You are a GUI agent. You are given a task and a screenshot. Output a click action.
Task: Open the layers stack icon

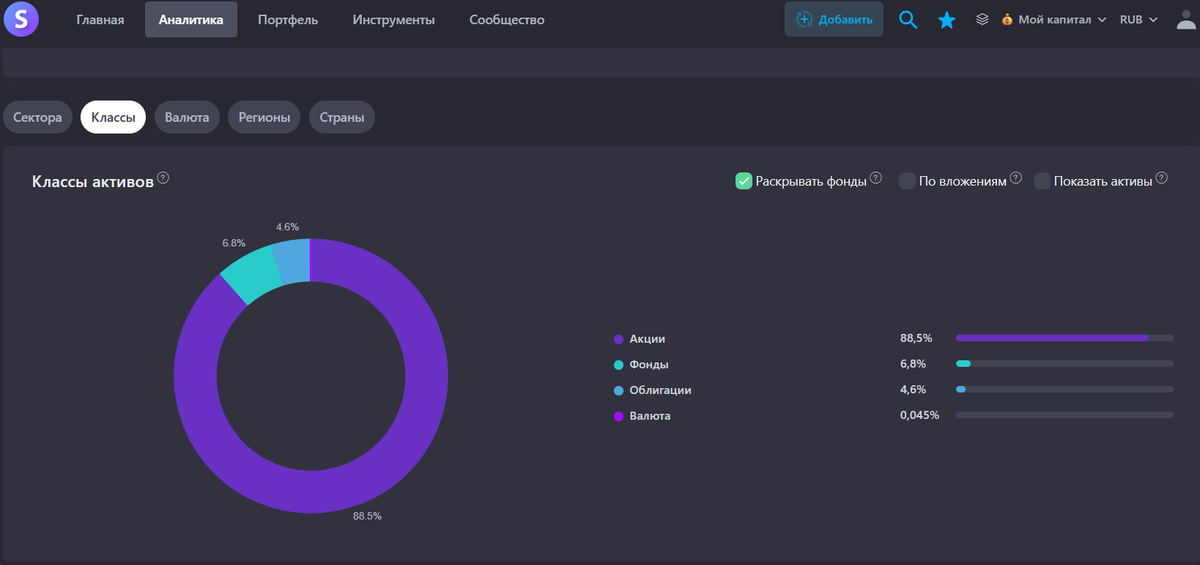click(983, 19)
